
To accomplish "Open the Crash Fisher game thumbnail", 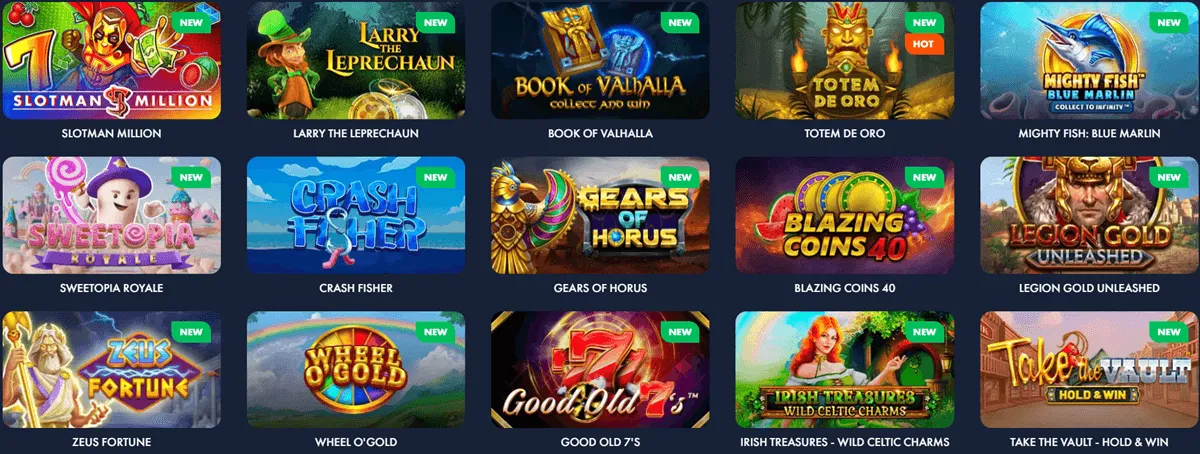I will 356,215.
